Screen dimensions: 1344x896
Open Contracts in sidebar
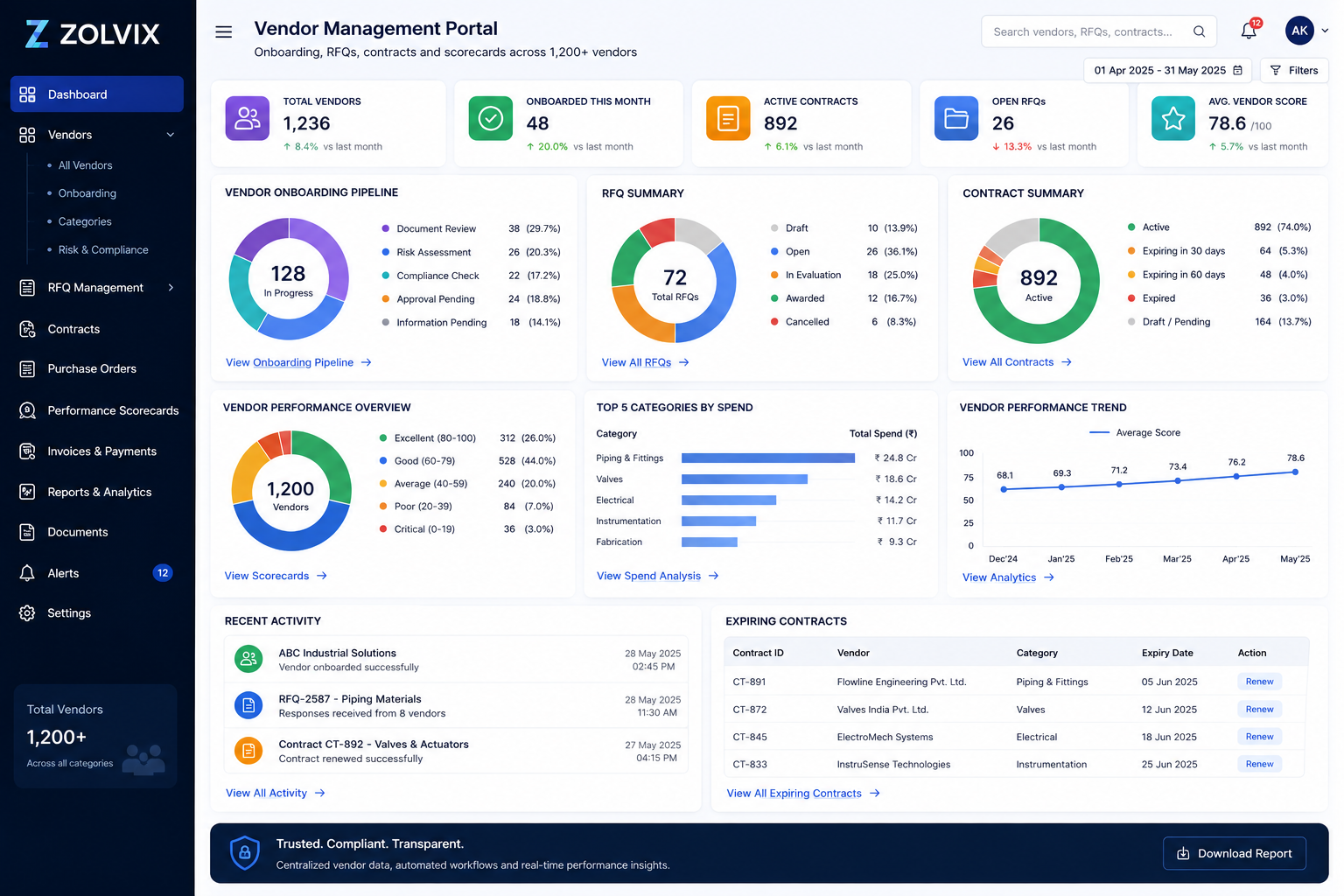73,329
